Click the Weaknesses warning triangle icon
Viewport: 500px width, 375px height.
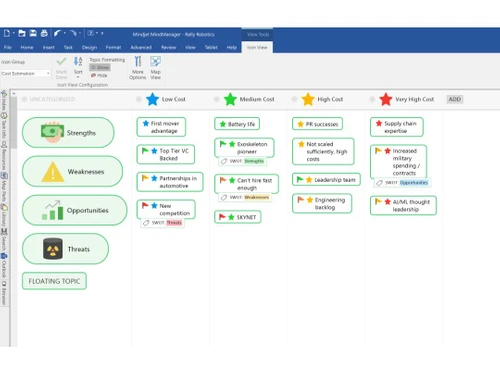[x=53, y=172]
